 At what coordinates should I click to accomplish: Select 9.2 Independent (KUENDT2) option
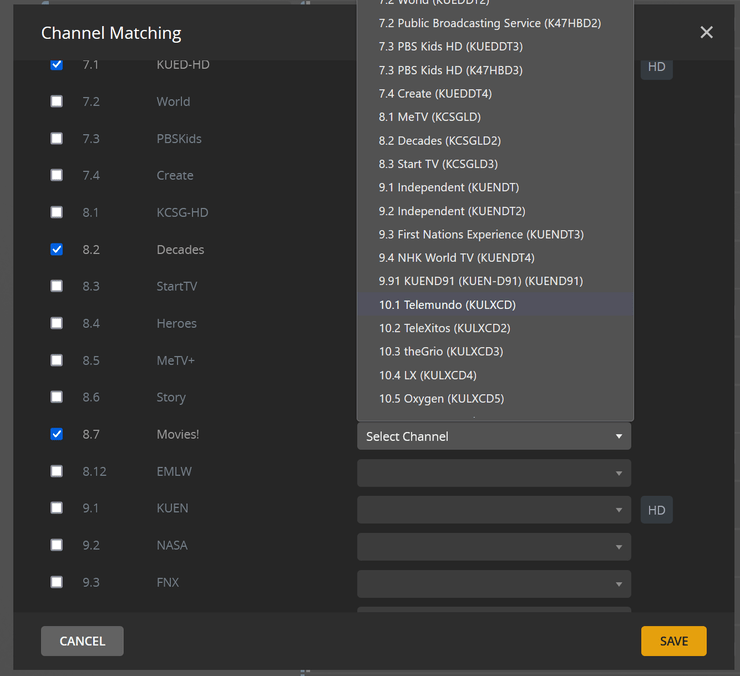495,211
